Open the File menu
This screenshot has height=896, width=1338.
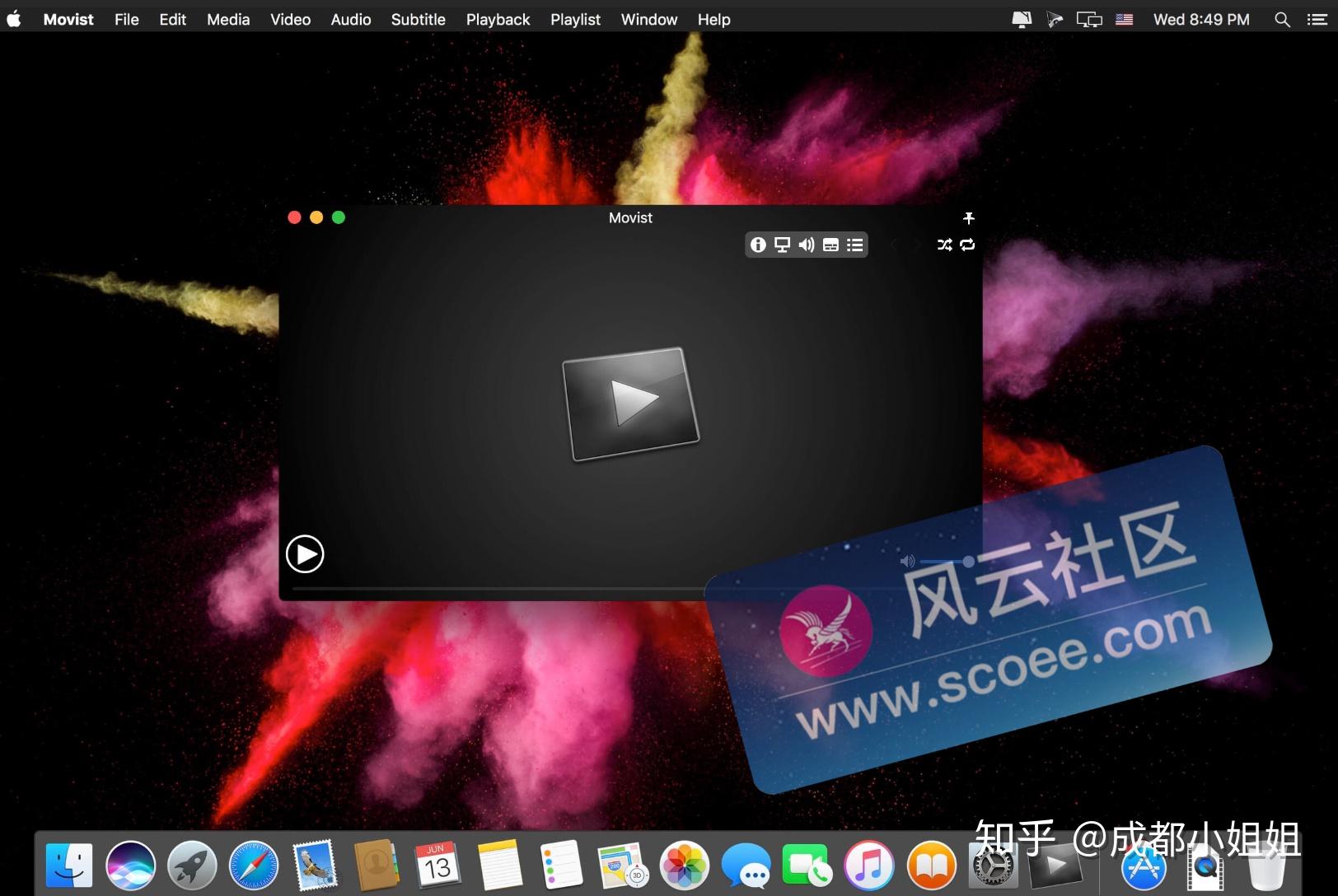pos(127,19)
